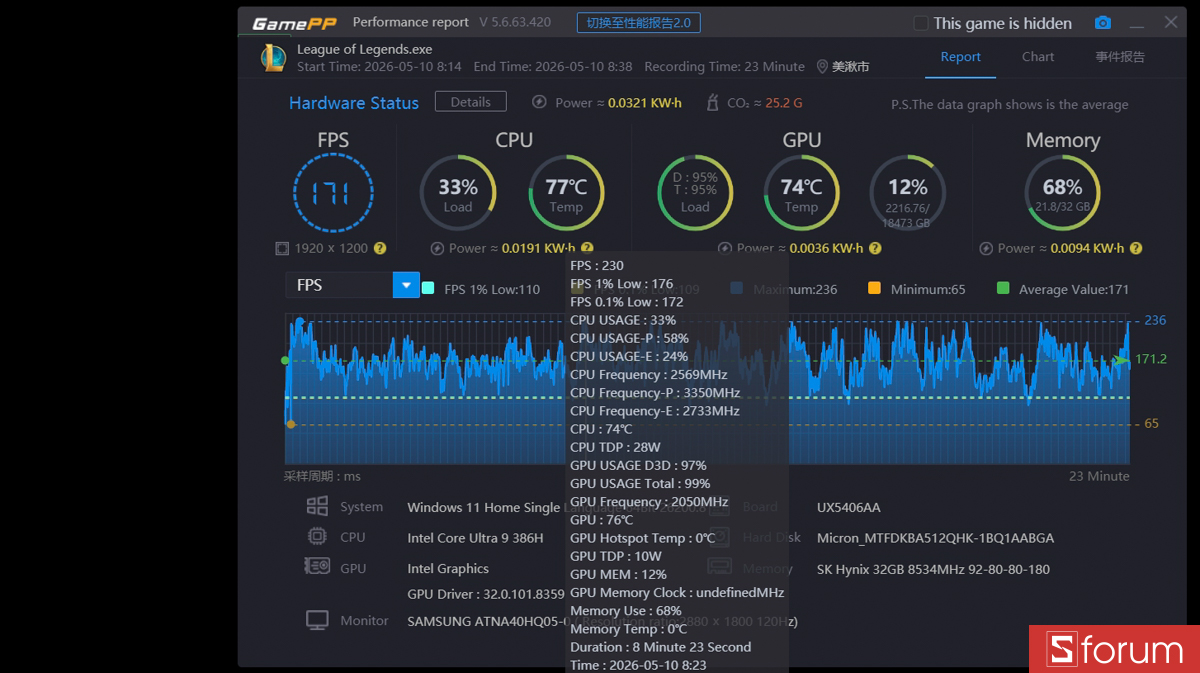Click the CPU power icon under CPU gauges
Image resolution: width=1200 pixels, height=673 pixels.
click(x=437, y=248)
